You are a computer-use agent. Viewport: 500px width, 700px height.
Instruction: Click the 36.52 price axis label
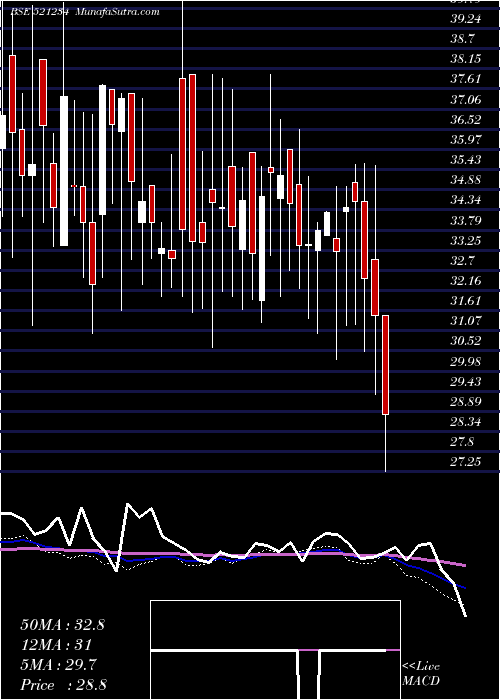coord(466,119)
